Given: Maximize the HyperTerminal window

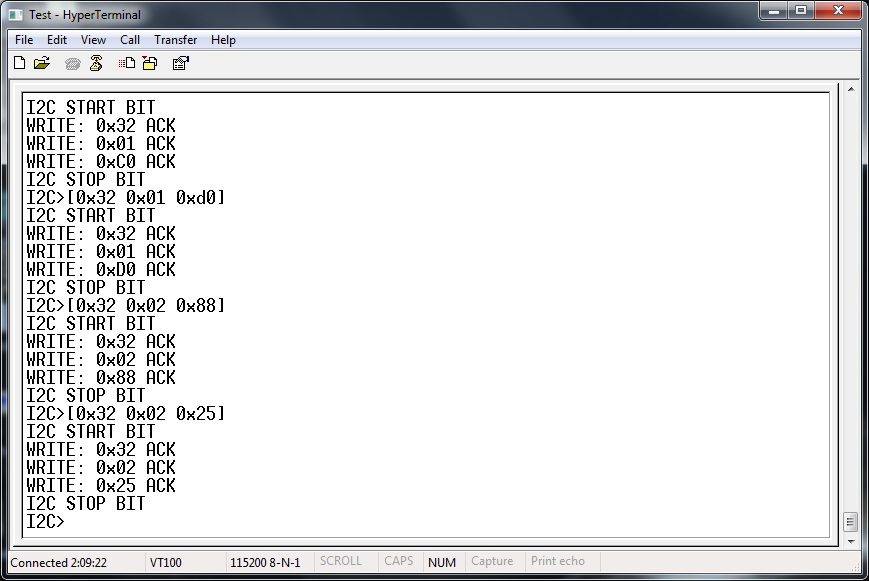Looking at the screenshot, I should pyautogui.click(x=801, y=11).
